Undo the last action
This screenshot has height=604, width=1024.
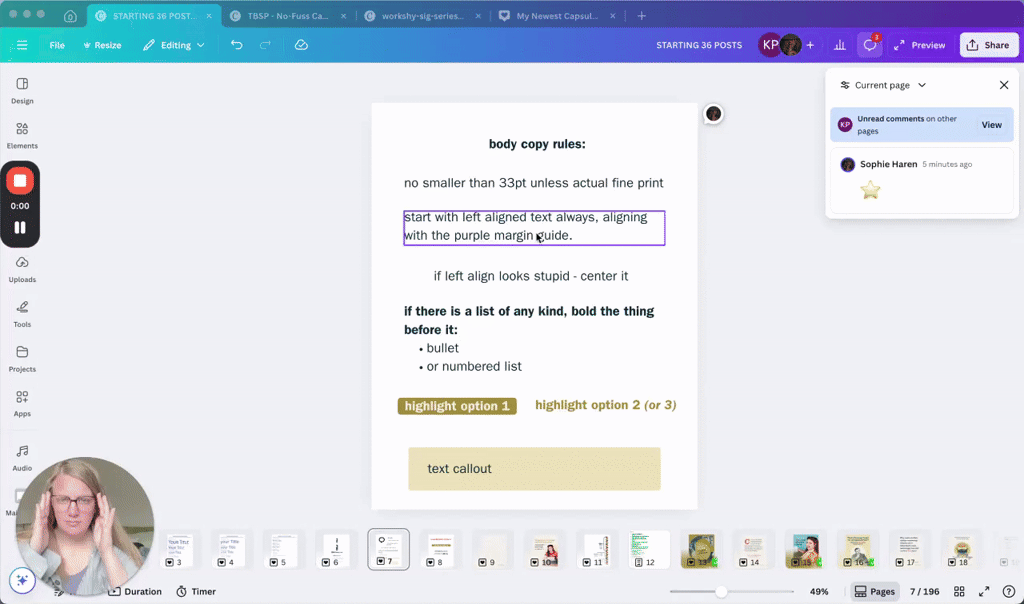click(236, 45)
